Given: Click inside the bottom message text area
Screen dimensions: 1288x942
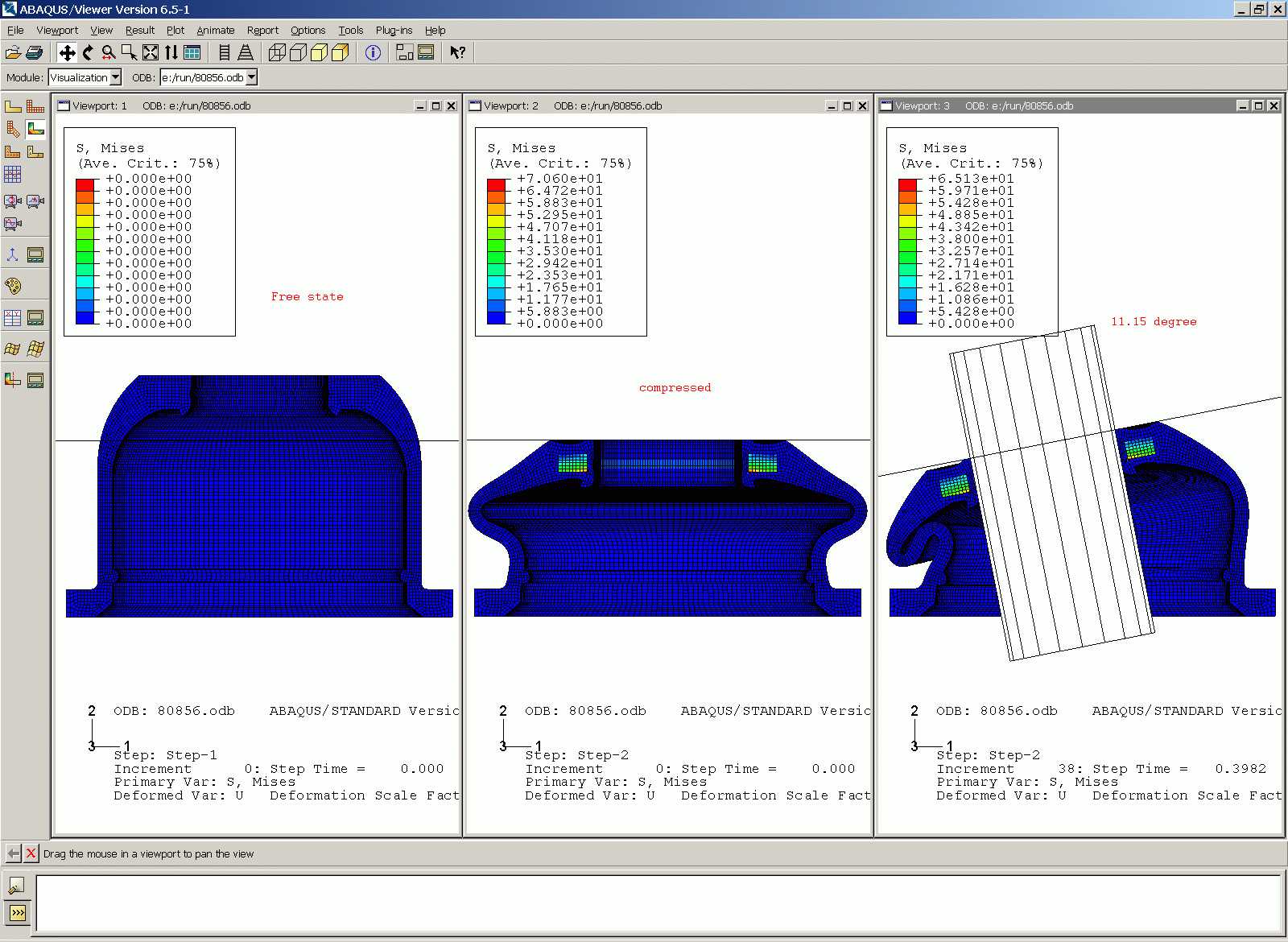Looking at the screenshot, I should (658, 903).
